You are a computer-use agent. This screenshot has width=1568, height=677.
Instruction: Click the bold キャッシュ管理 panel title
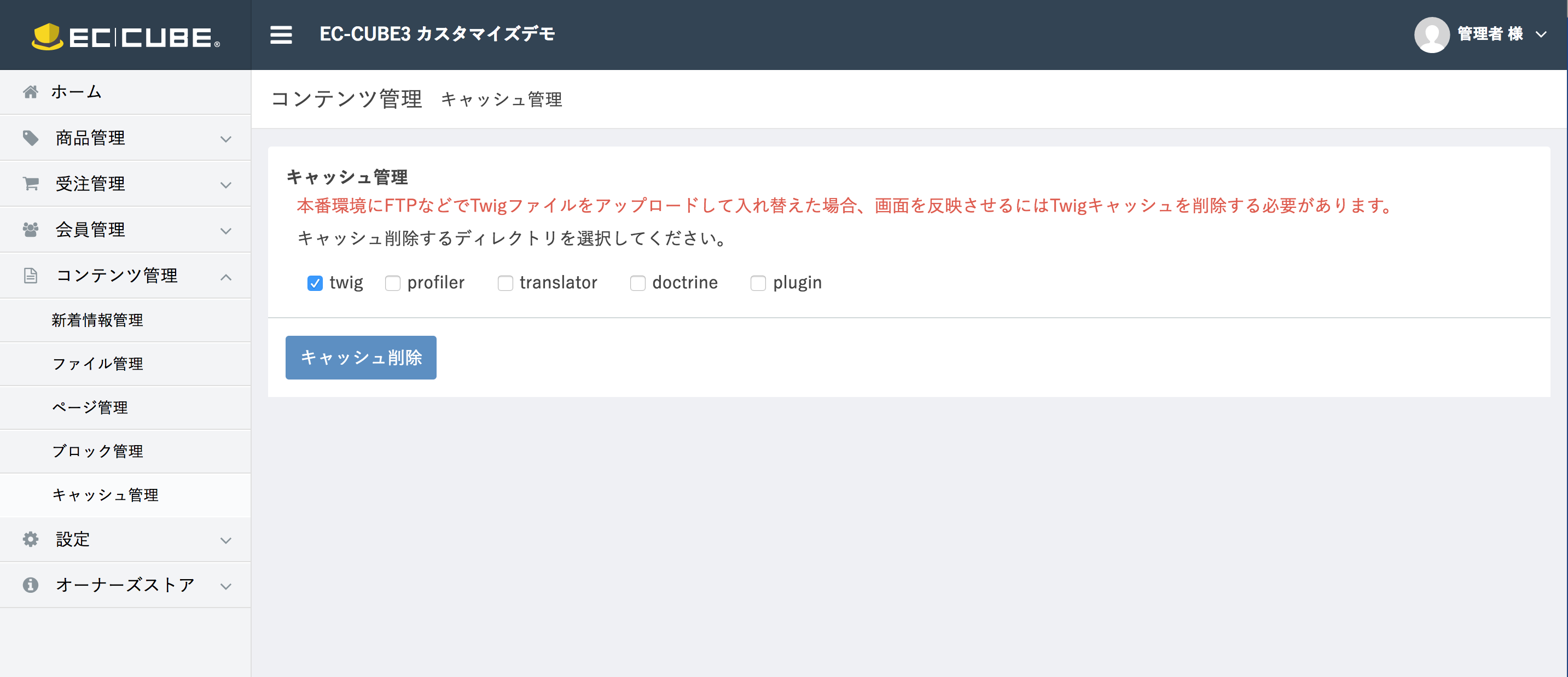(347, 177)
